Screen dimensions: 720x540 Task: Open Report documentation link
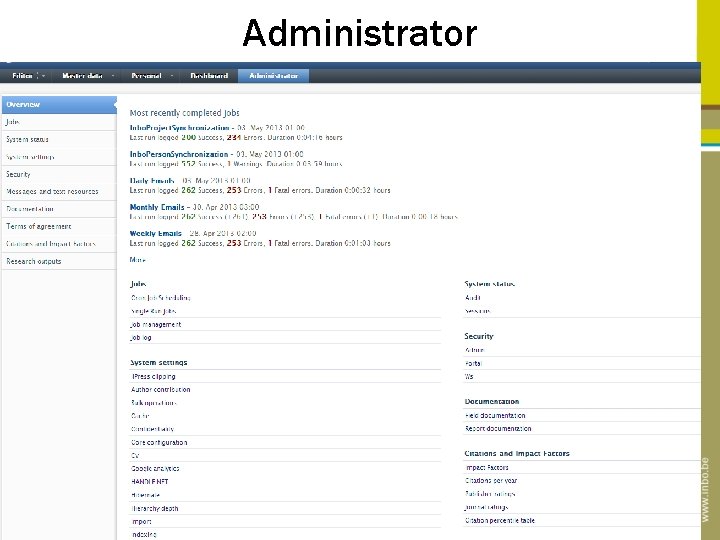point(498,428)
